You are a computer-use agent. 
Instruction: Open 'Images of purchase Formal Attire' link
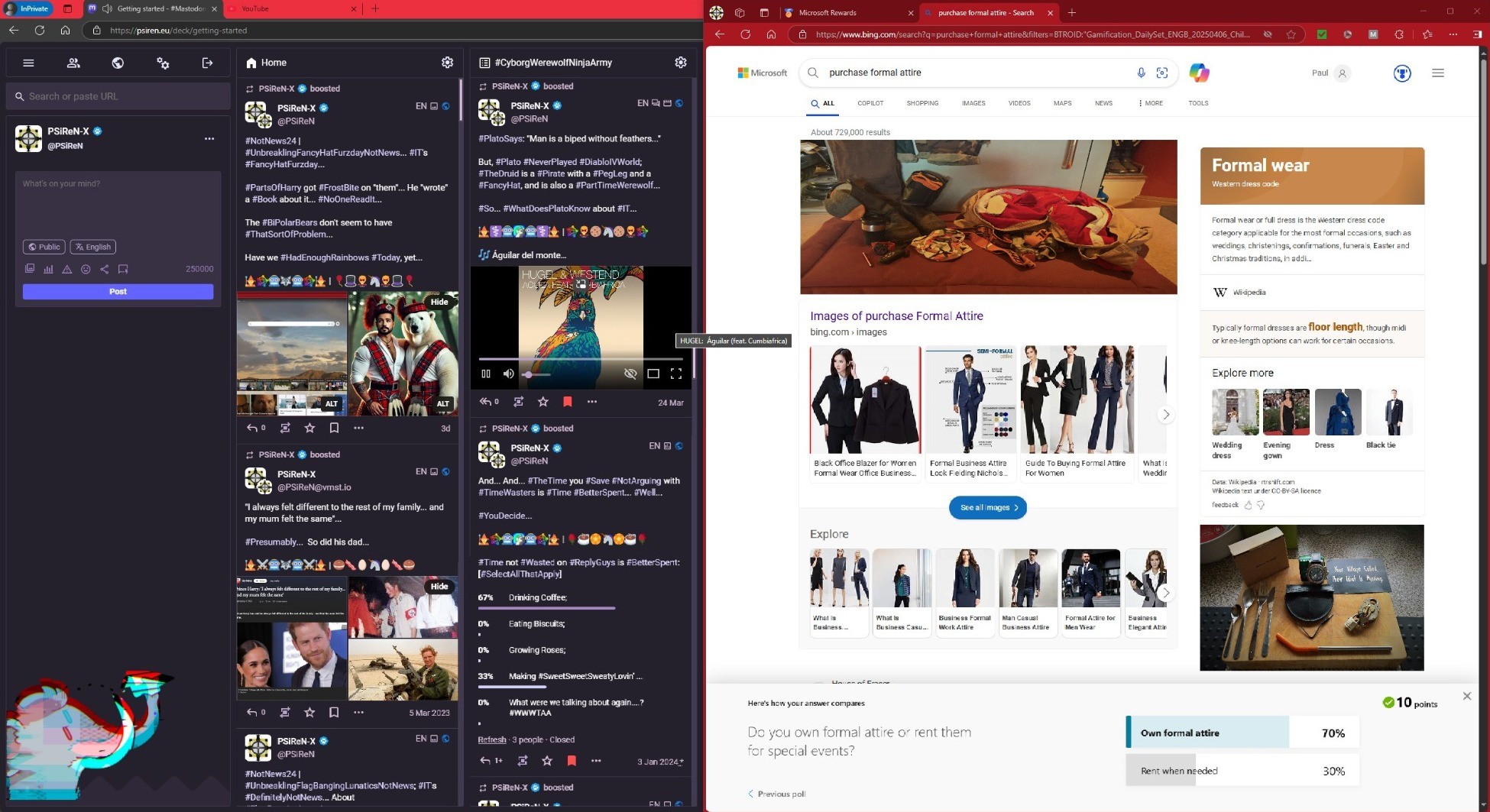tap(896, 316)
